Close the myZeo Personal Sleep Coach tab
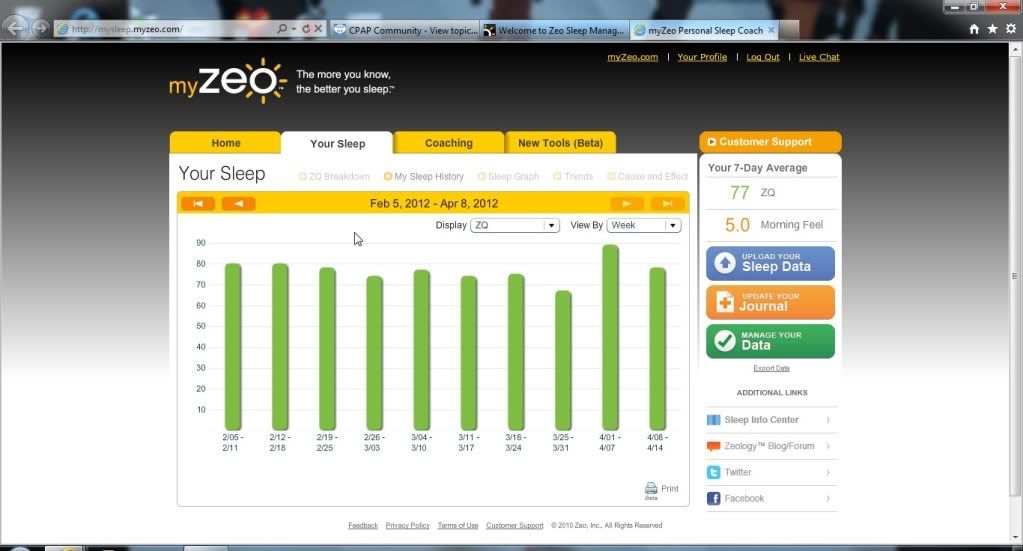Viewport: 1023px width, 551px height. pyautogui.click(x=771, y=30)
